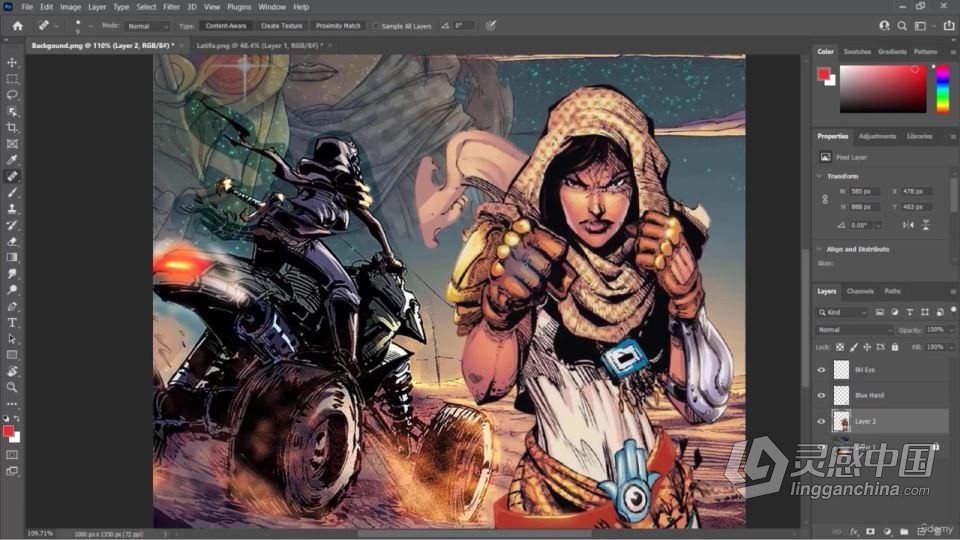Select the Rectangle shape tool
This screenshot has width=960, height=540.
(x=12, y=354)
